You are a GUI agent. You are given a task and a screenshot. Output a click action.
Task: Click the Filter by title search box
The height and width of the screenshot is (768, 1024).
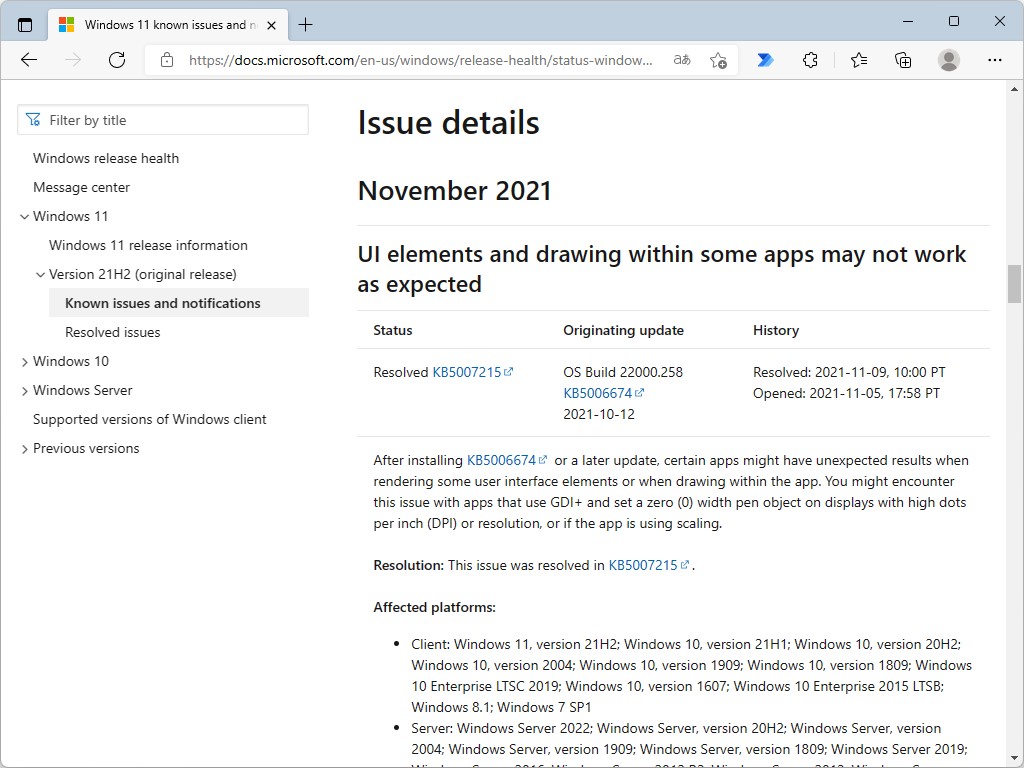163,120
